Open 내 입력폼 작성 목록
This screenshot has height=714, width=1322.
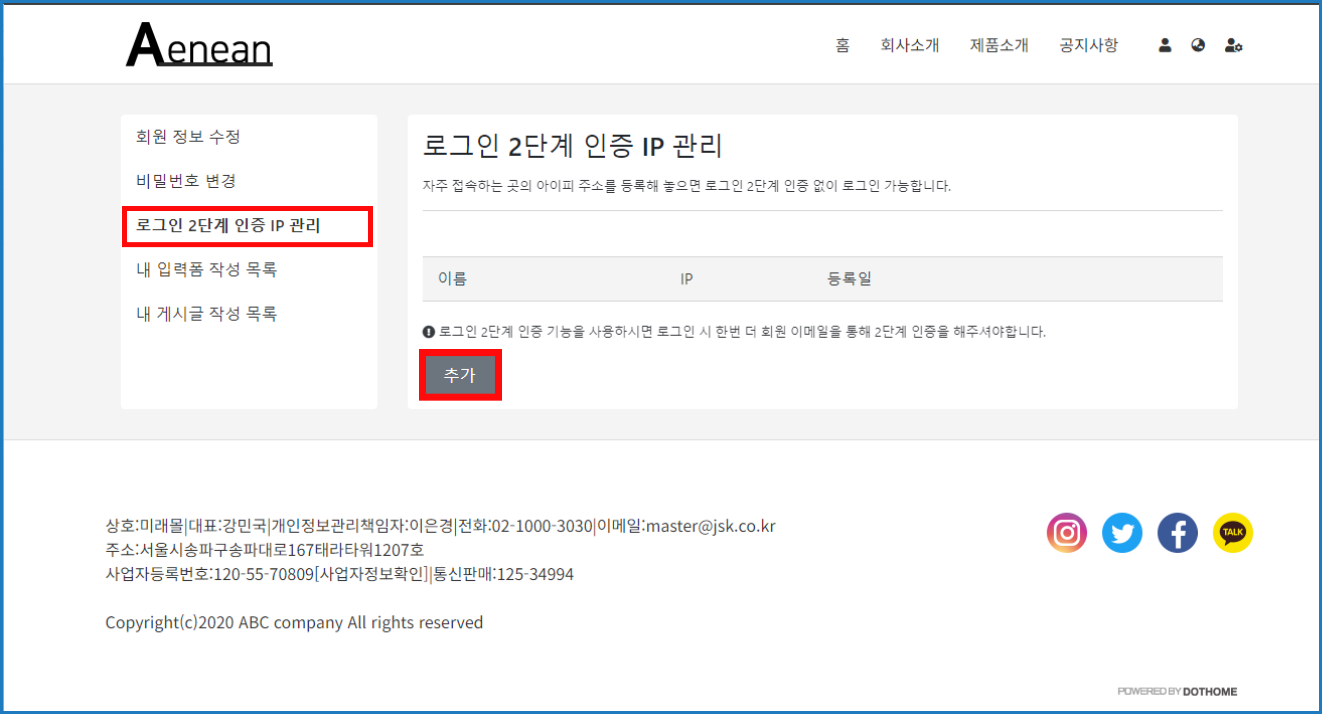pos(206,270)
